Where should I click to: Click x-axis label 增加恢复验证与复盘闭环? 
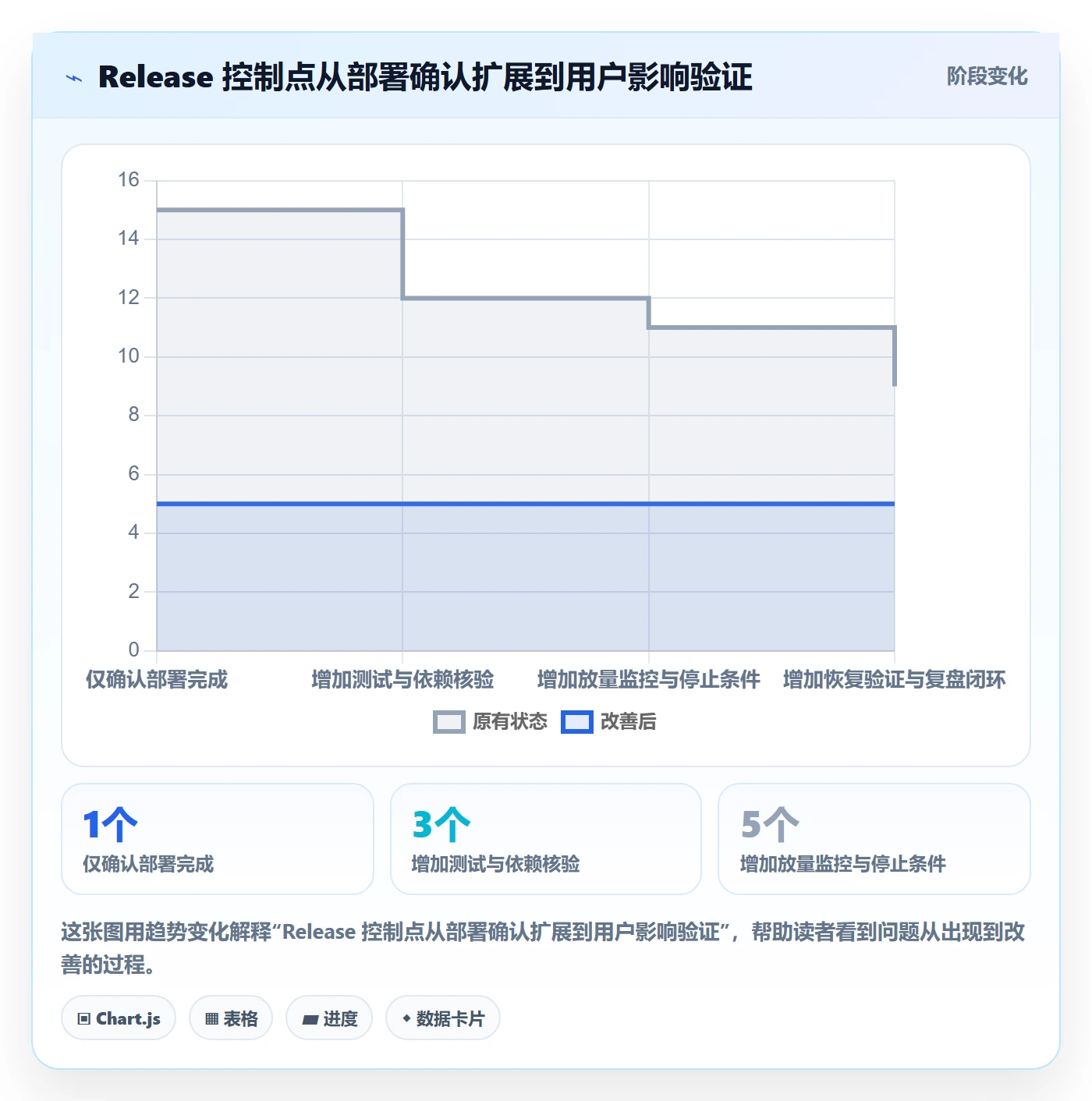[895, 680]
